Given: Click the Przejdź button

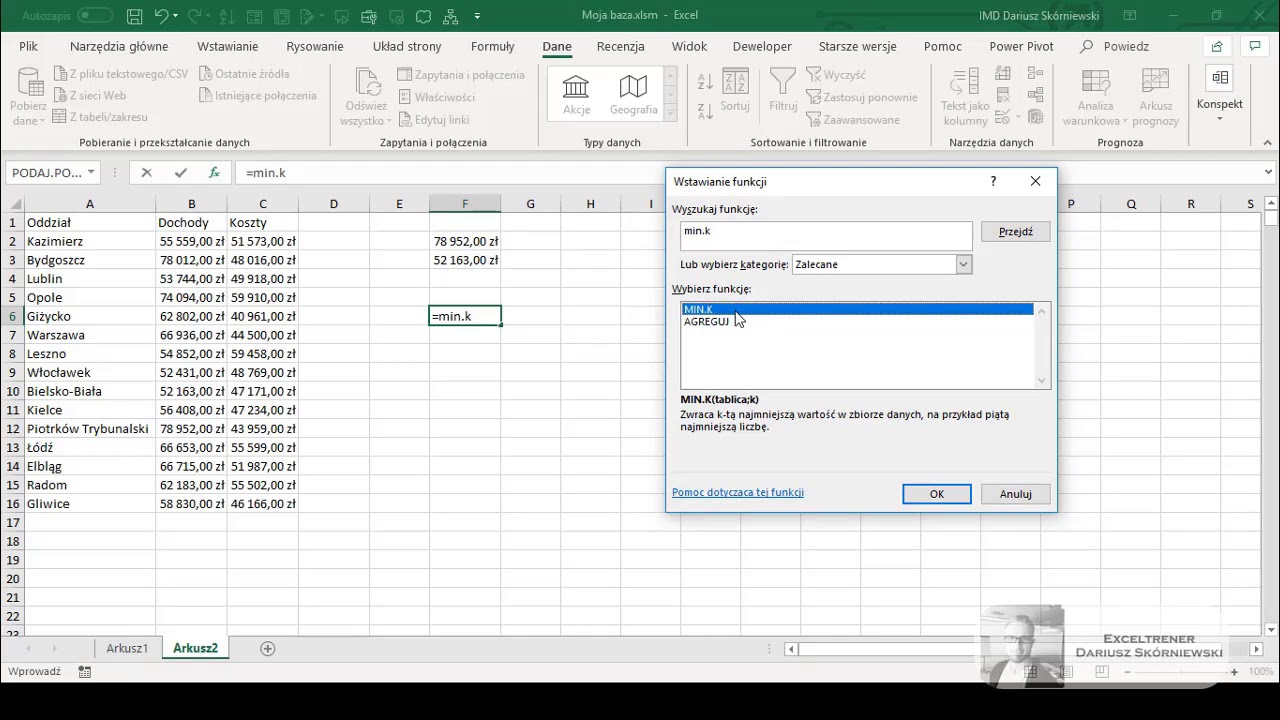Looking at the screenshot, I should 1015,231.
